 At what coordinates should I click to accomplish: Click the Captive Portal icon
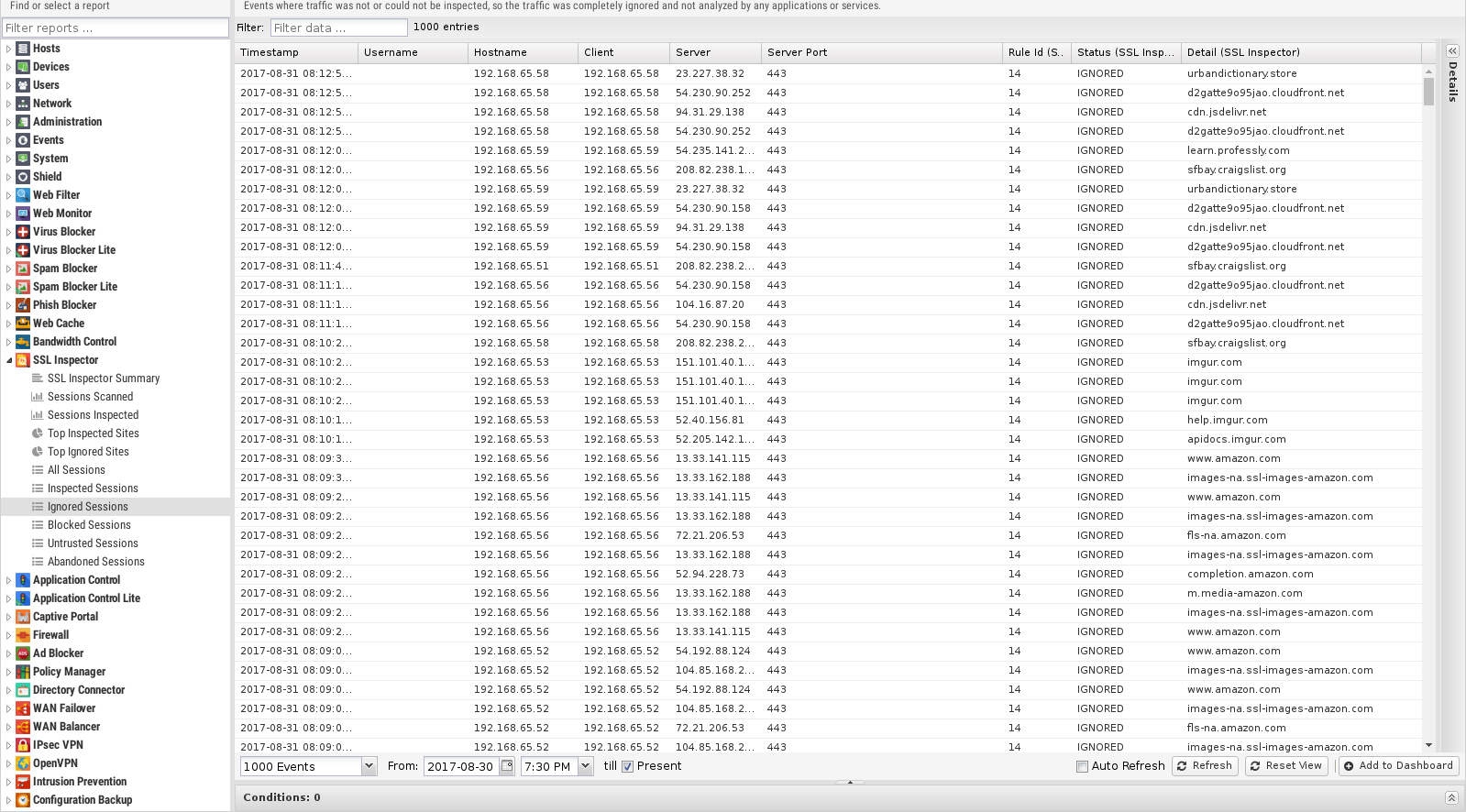[x=23, y=617]
